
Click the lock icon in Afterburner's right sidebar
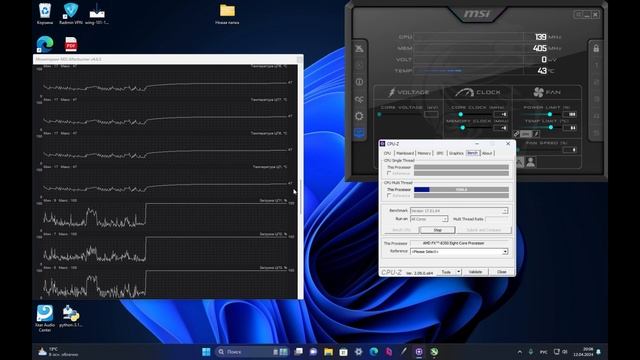[596, 49]
